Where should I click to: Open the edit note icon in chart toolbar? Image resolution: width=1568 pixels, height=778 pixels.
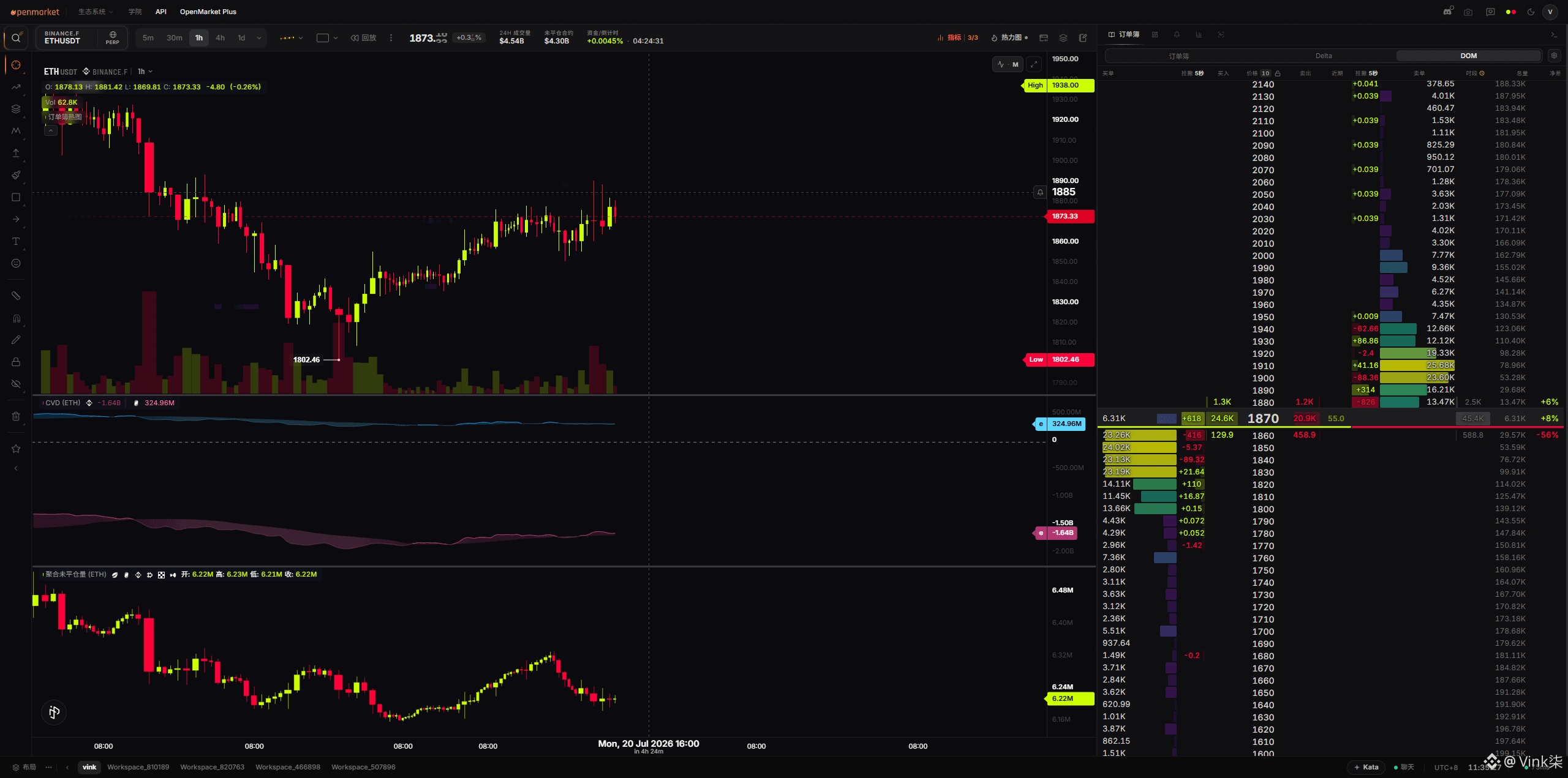pyautogui.click(x=1083, y=38)
